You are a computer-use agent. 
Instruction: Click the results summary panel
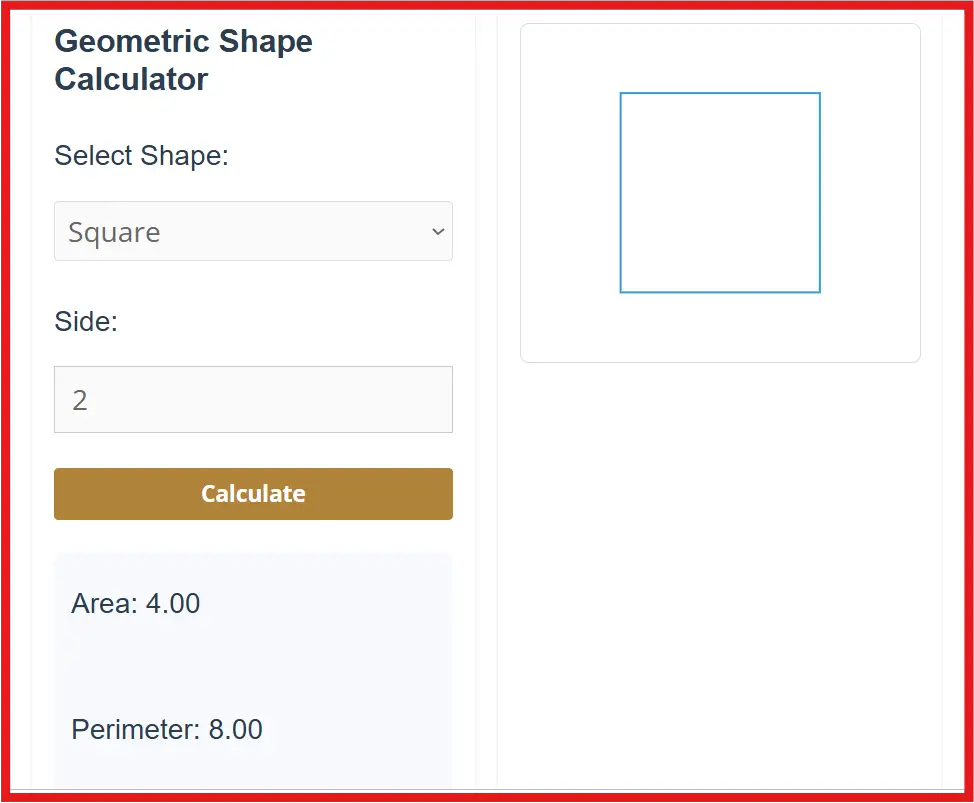(253, 665)
